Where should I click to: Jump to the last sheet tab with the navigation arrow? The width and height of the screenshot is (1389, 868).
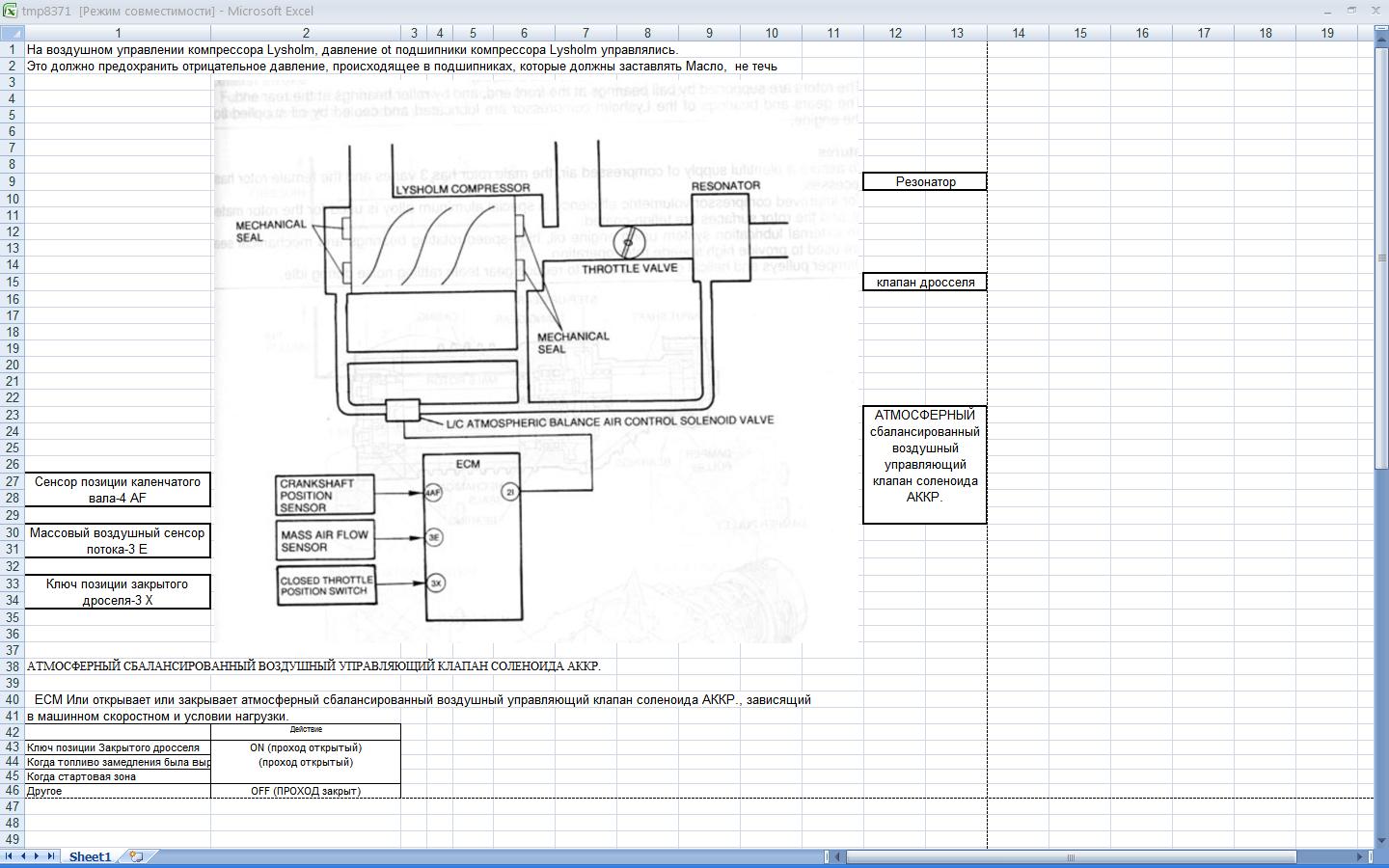click(51, 856)
